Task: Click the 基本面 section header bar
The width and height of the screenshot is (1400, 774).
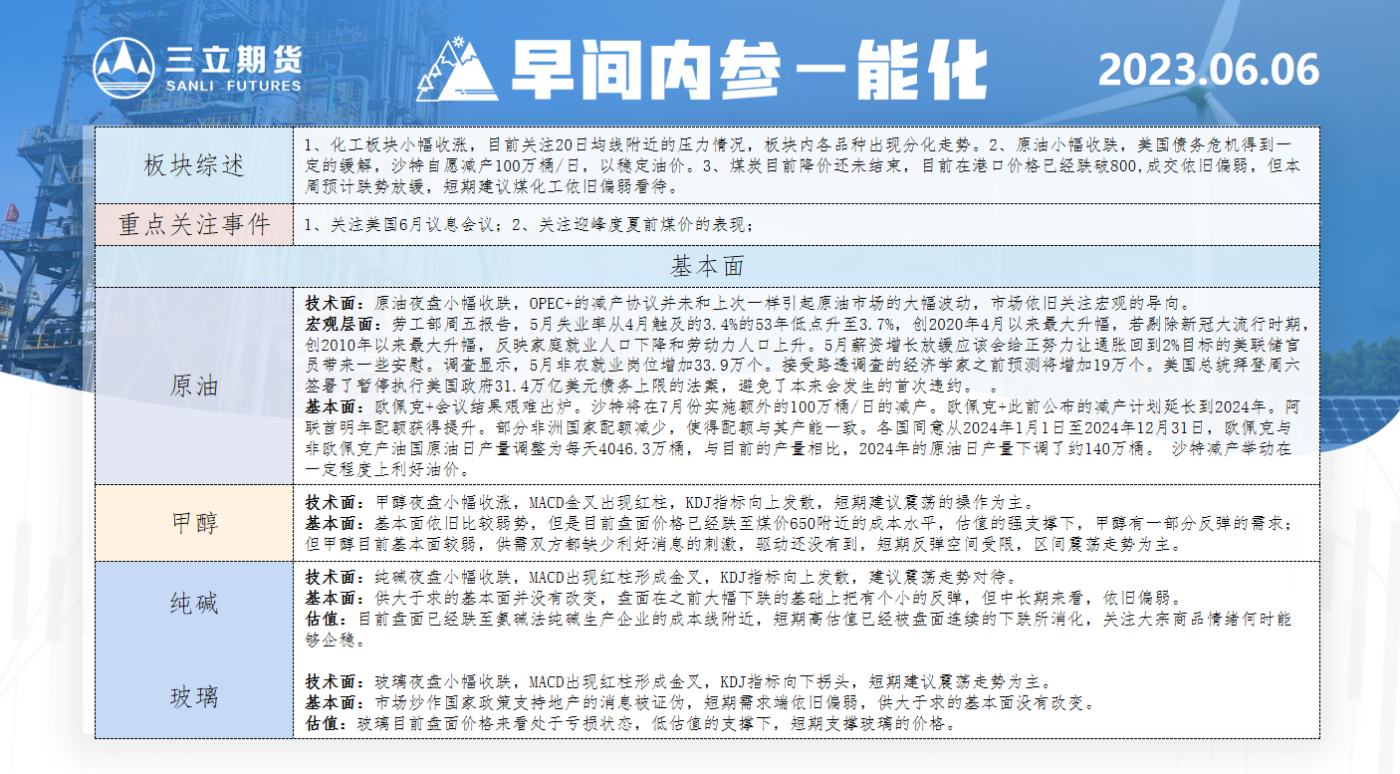Action: pos(707,266)
